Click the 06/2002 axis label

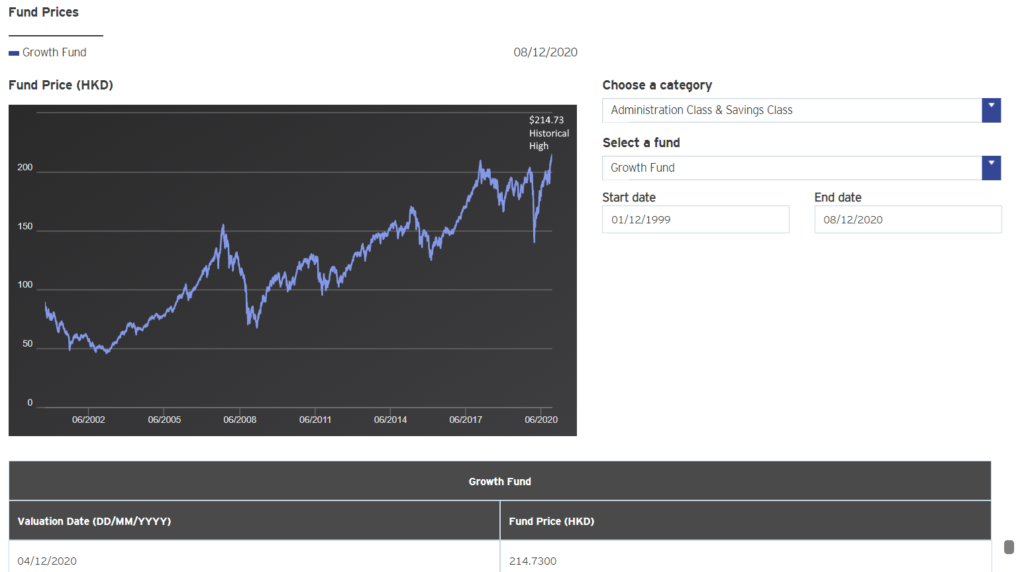88,420
